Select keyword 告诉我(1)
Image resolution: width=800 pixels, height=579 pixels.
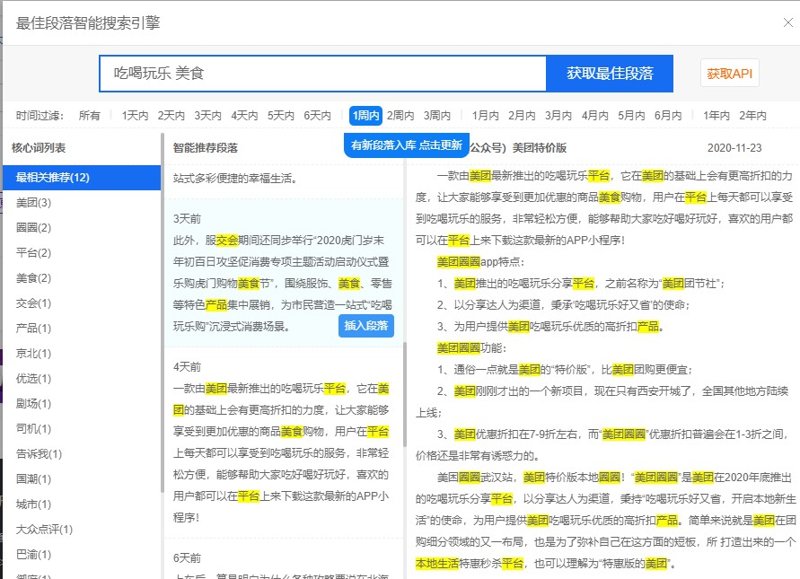(39, 454)
